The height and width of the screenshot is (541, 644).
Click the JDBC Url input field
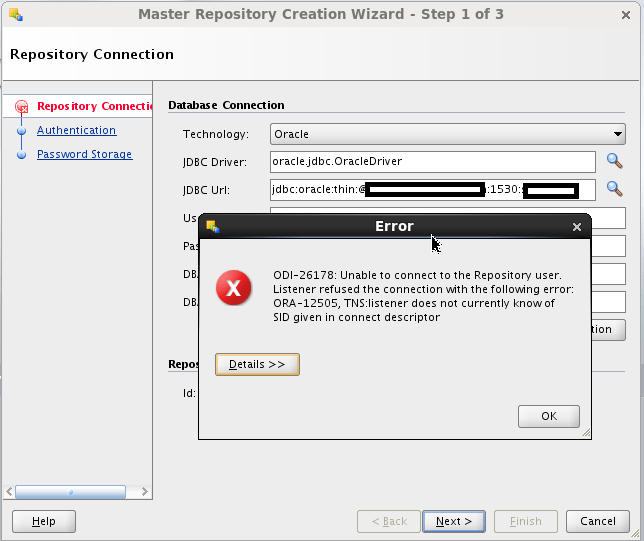coord(432,190)
